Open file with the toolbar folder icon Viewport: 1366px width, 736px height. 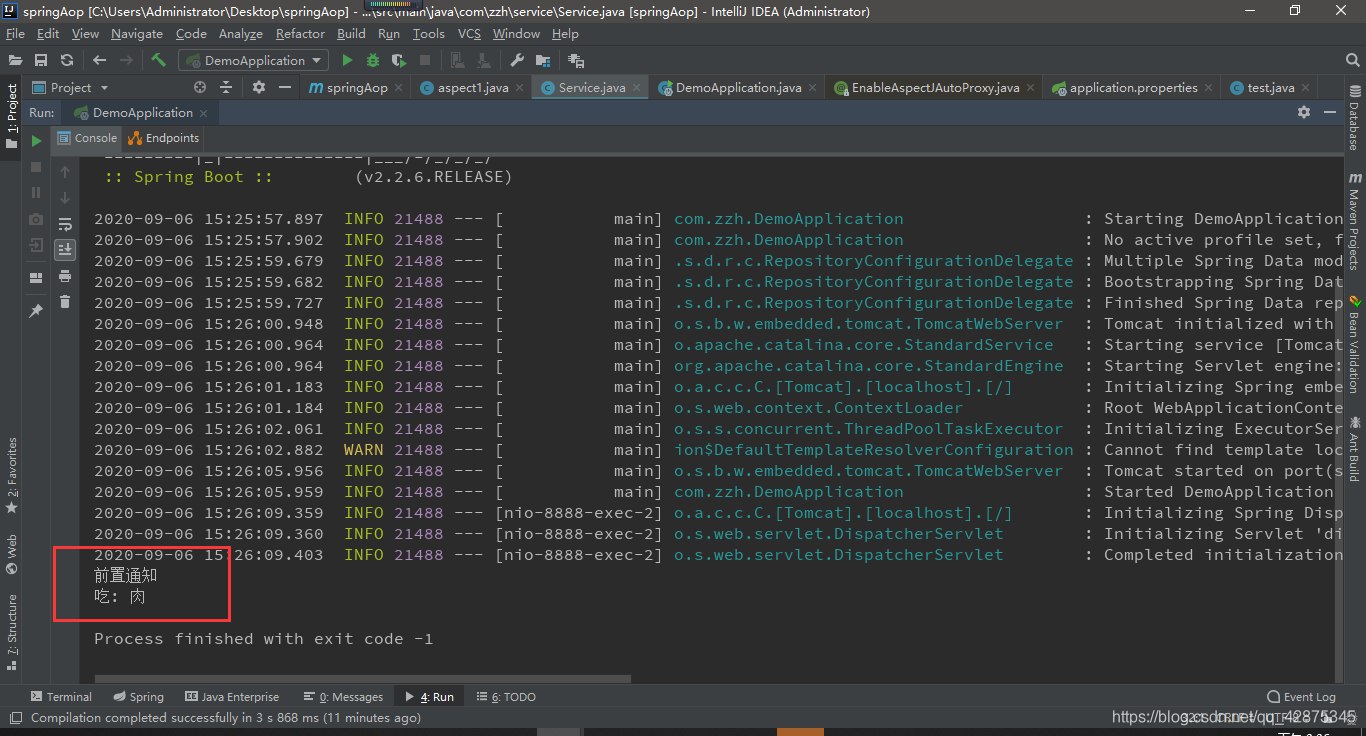coord(15,60)
